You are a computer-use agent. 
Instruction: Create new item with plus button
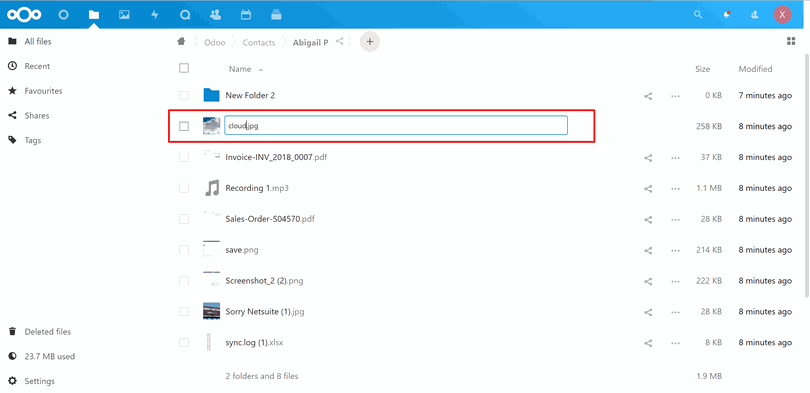click(370, 42)
